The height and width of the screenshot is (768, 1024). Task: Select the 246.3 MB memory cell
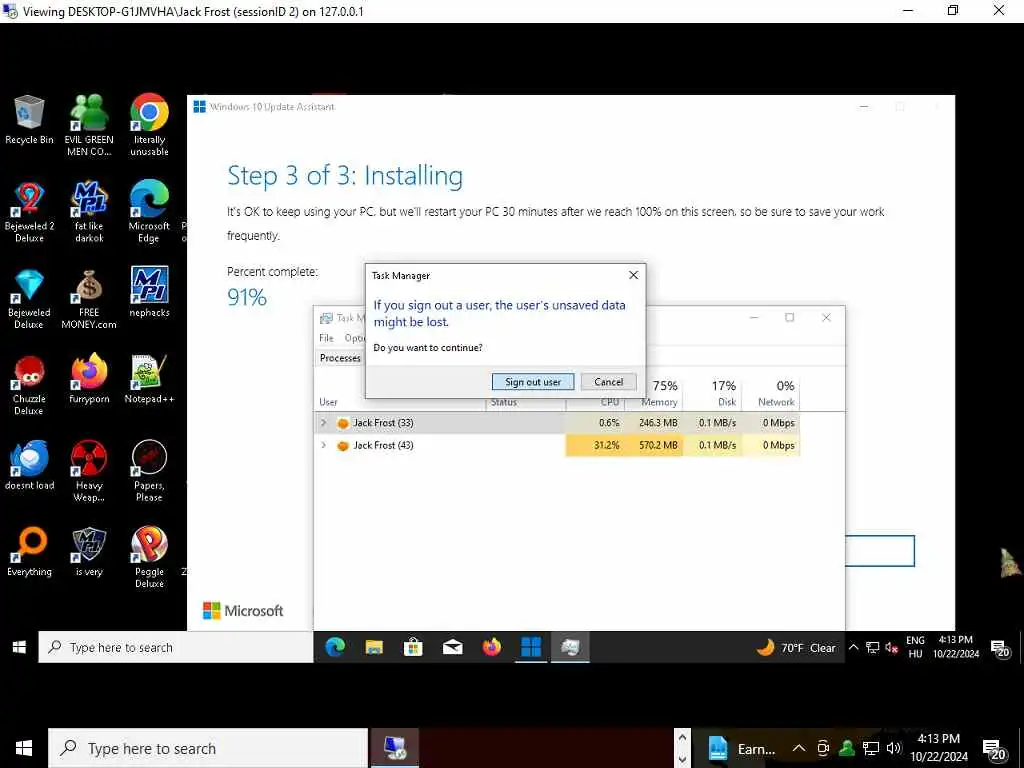tap(654, 423)
